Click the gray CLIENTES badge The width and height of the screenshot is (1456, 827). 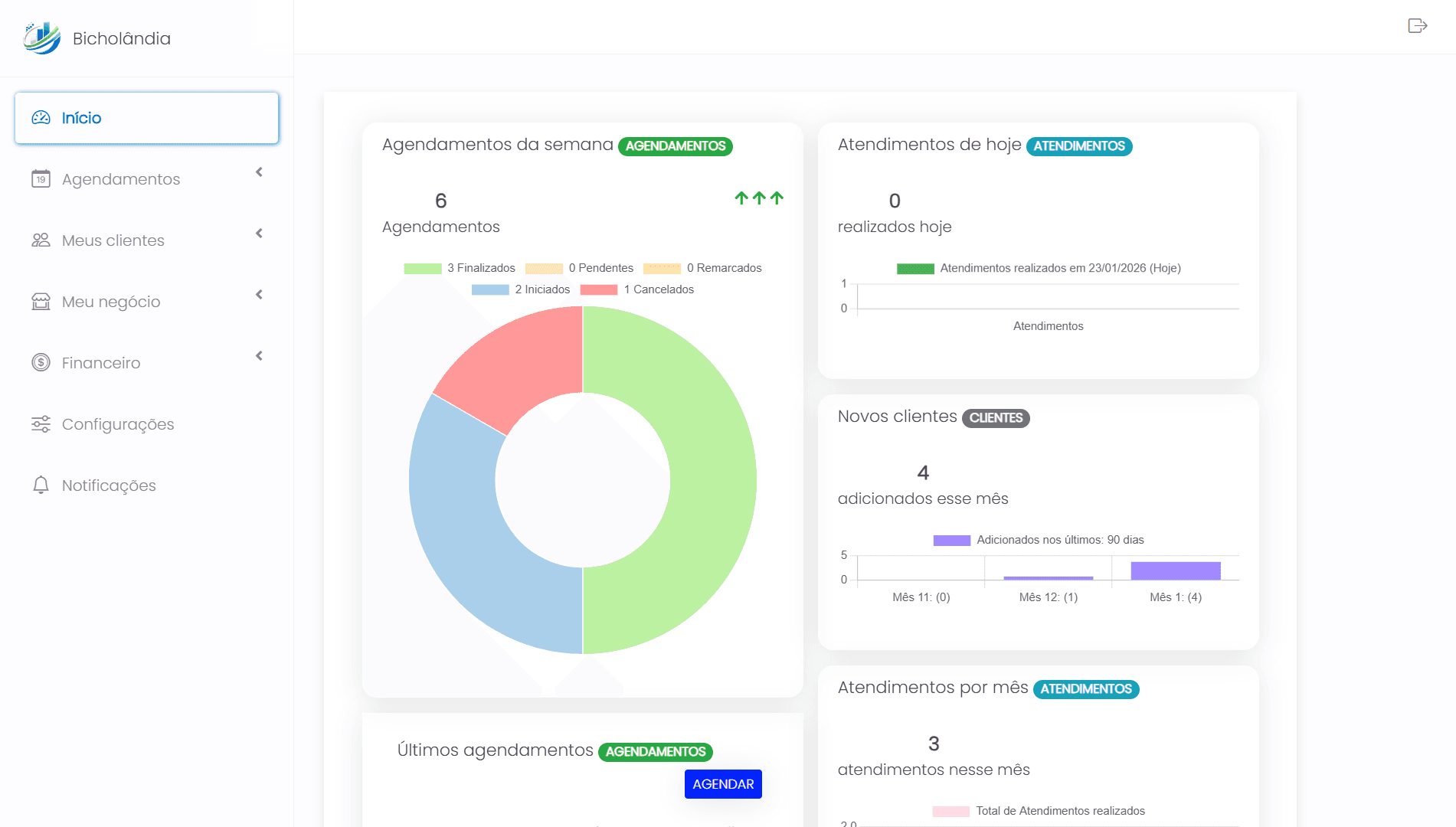pyautogui.click(x=995, y=418)
